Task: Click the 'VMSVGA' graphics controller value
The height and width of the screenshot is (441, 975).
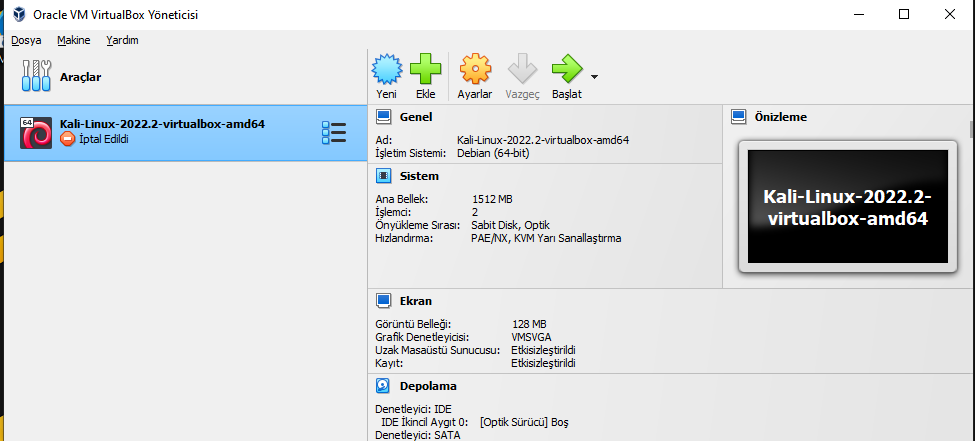Action: pyautogui.click(x=531, y=337)
